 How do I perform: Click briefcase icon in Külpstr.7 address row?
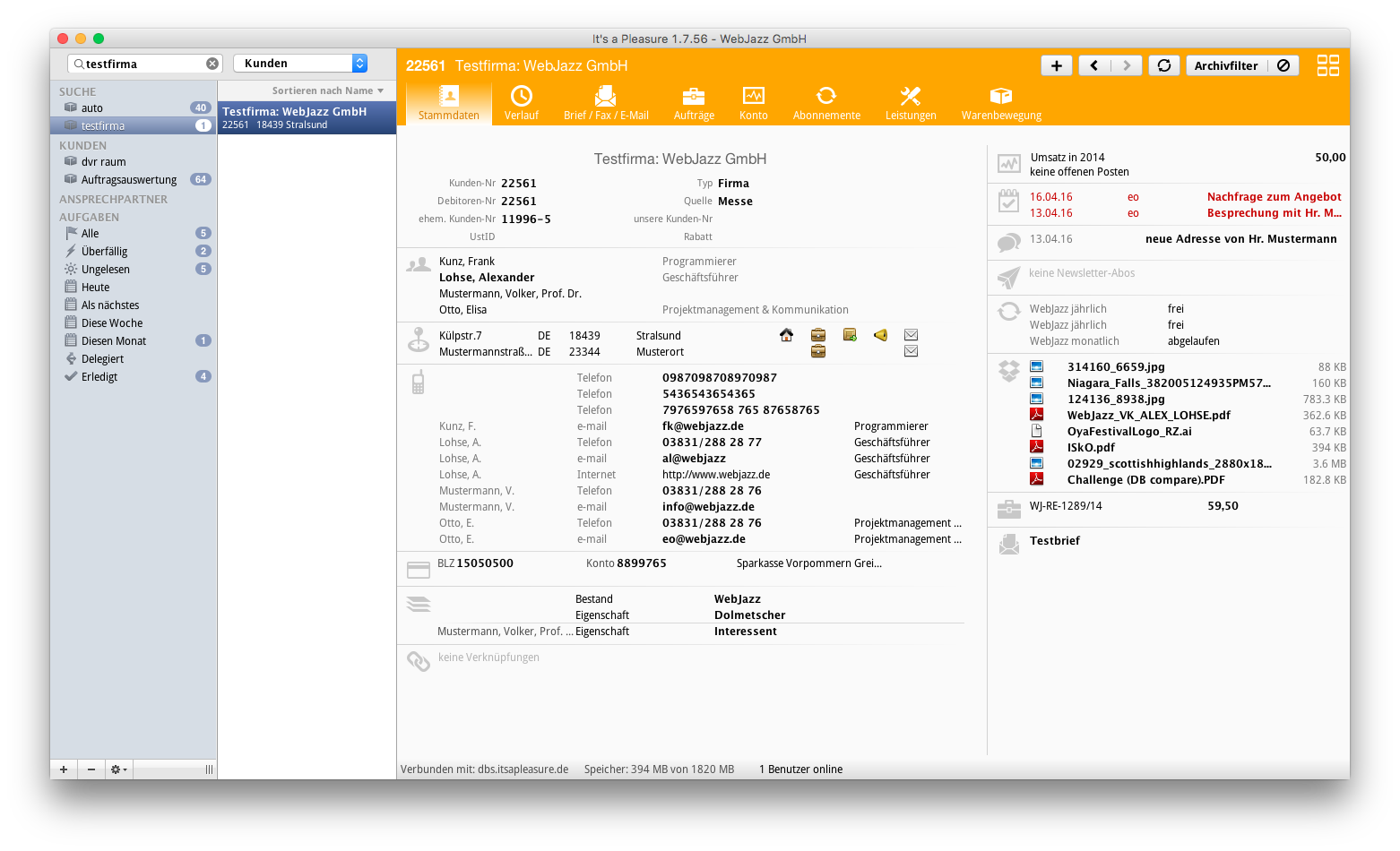coord(818,335)
